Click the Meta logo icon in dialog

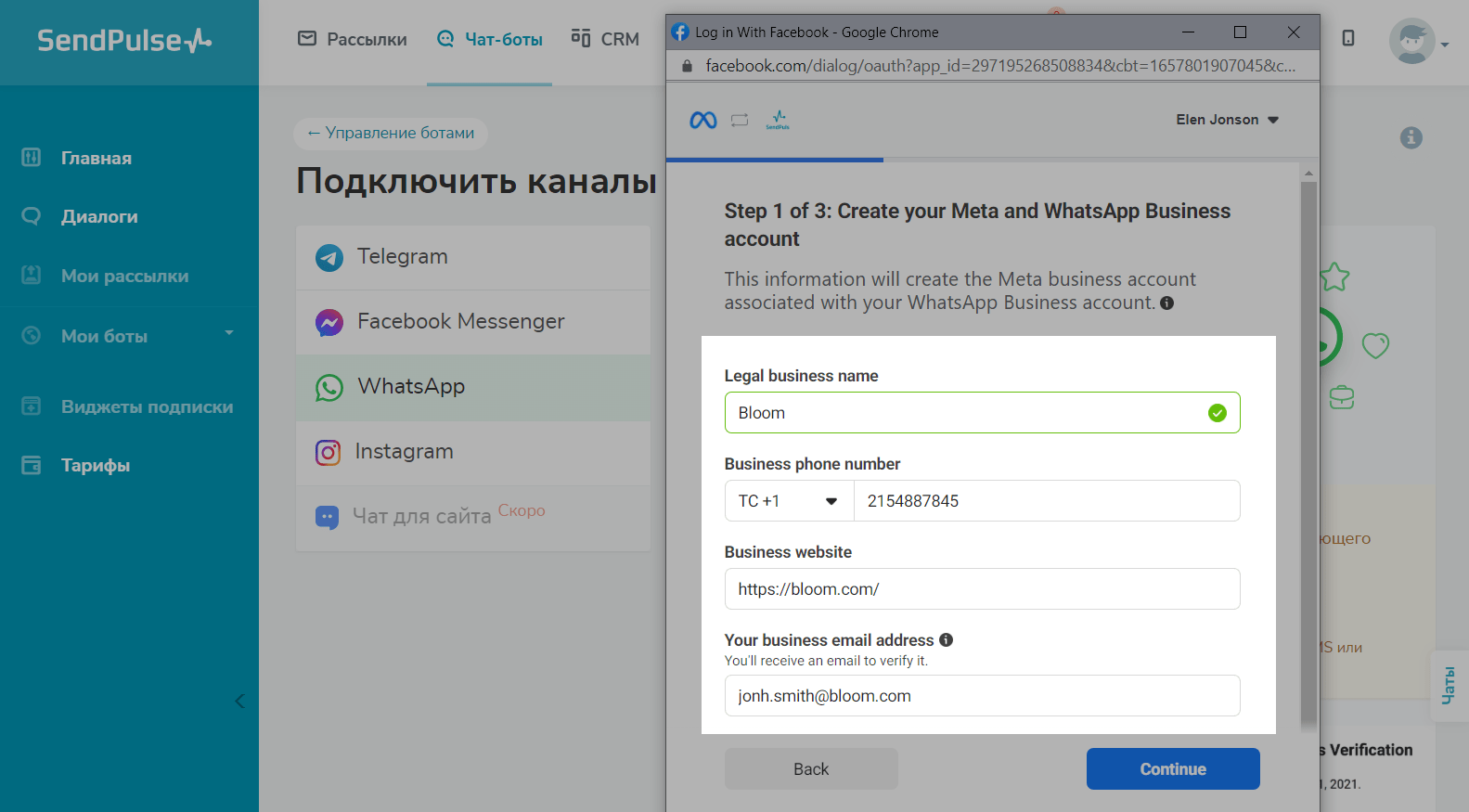[702, 121]
